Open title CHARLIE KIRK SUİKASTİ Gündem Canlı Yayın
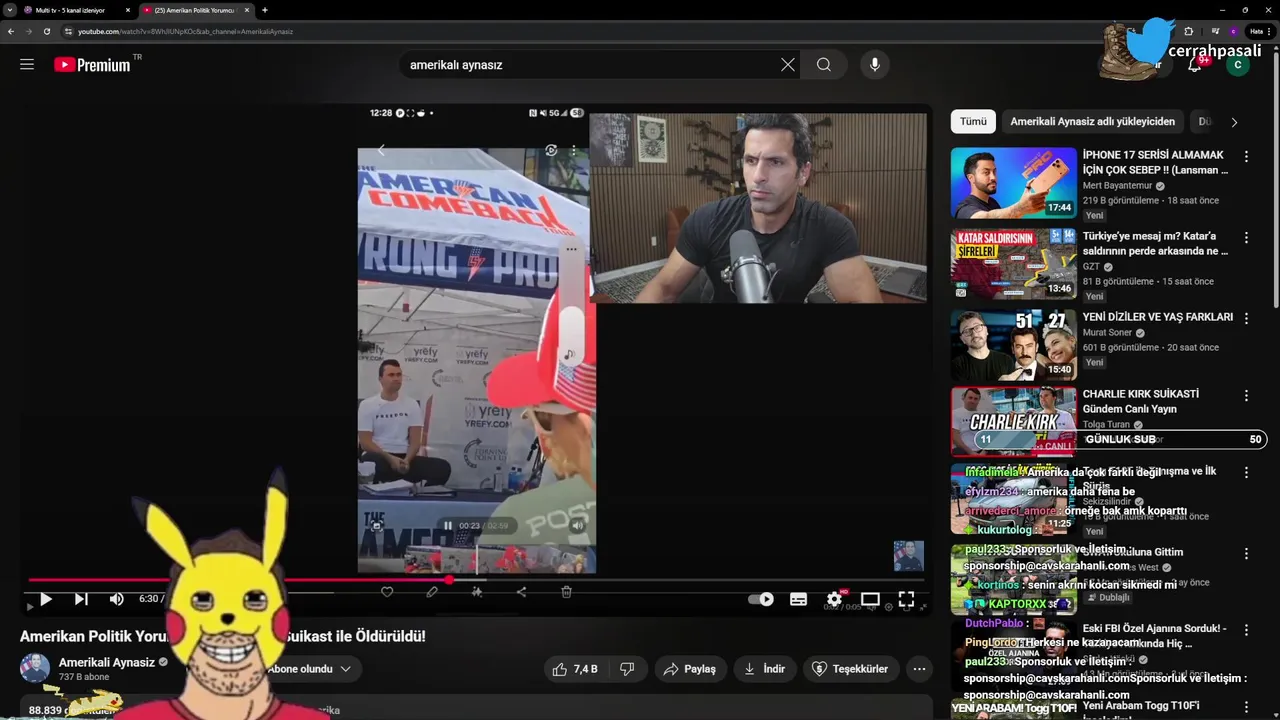The width and height of the screenshot is (1280, 720). coord(1141,401)
